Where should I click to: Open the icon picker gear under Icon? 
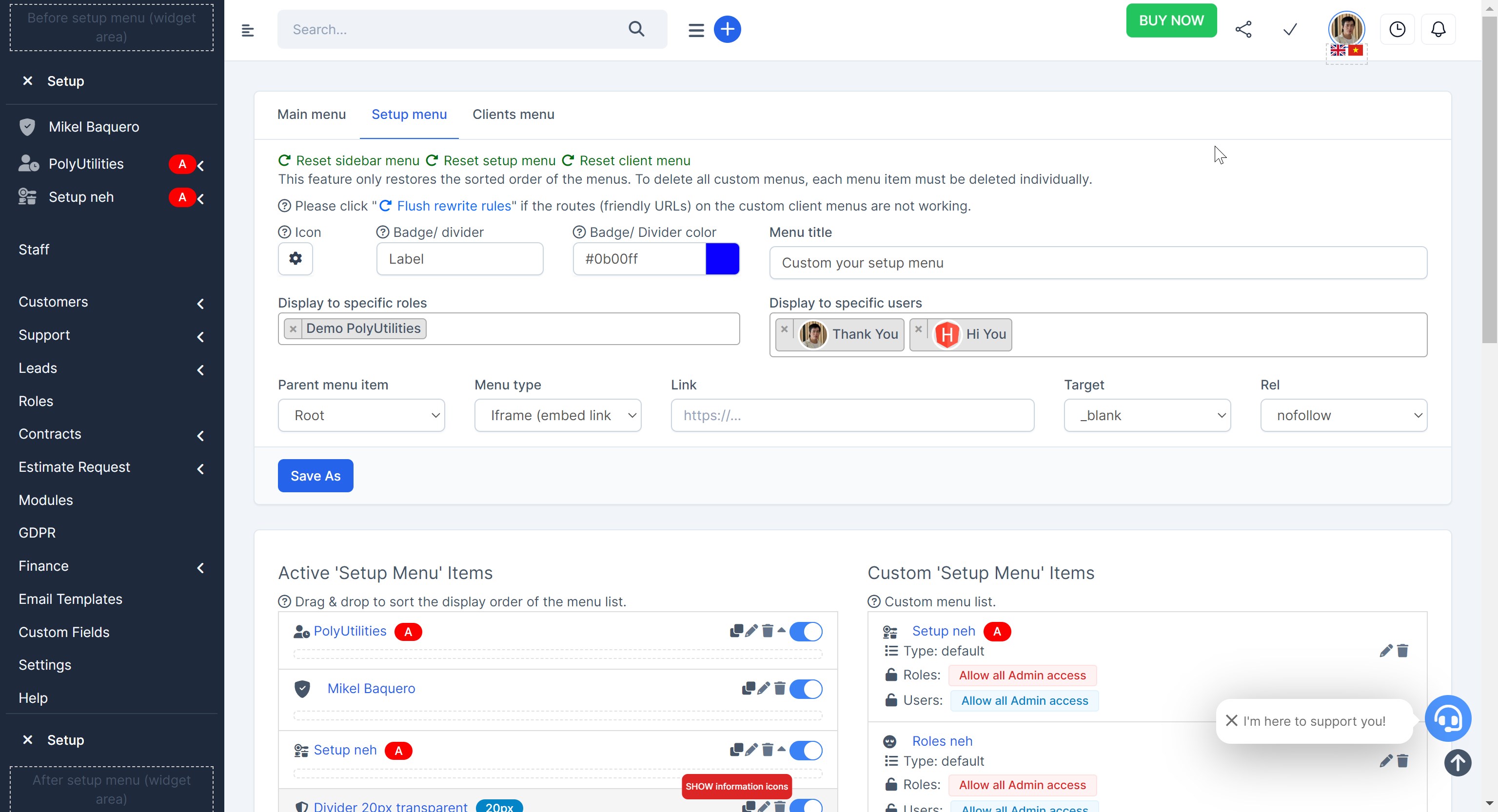click(x=296, y=259)
